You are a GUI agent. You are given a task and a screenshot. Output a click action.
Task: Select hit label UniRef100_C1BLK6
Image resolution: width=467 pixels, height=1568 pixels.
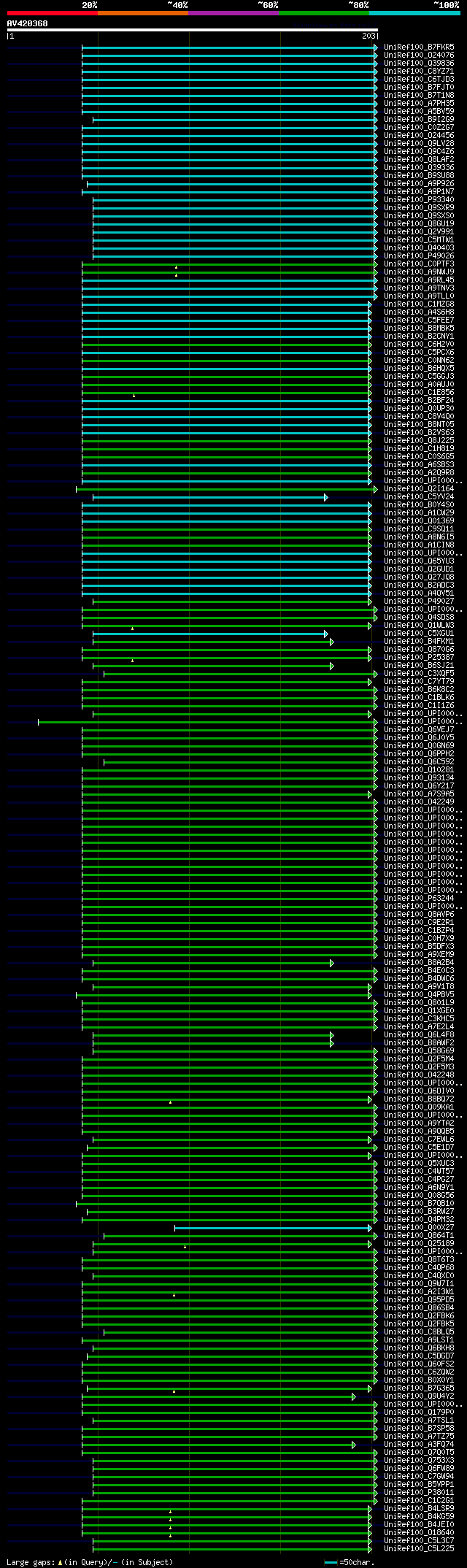419,698
